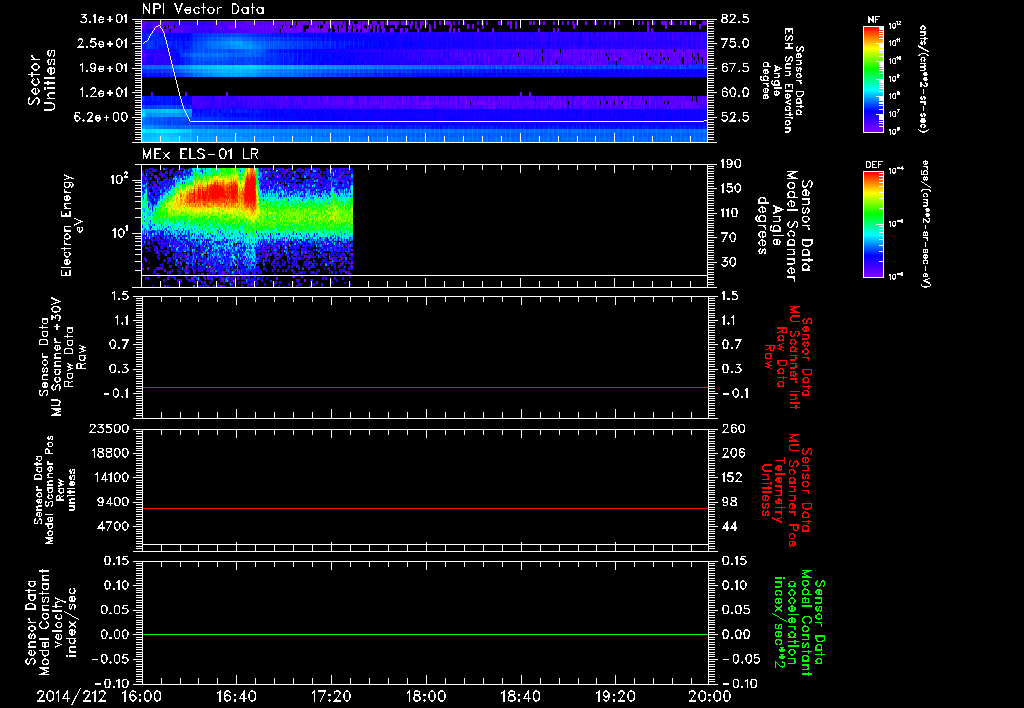Click the 'DEF' label above the color bar
1024x708 pixels.
click(x=873, y=165)
